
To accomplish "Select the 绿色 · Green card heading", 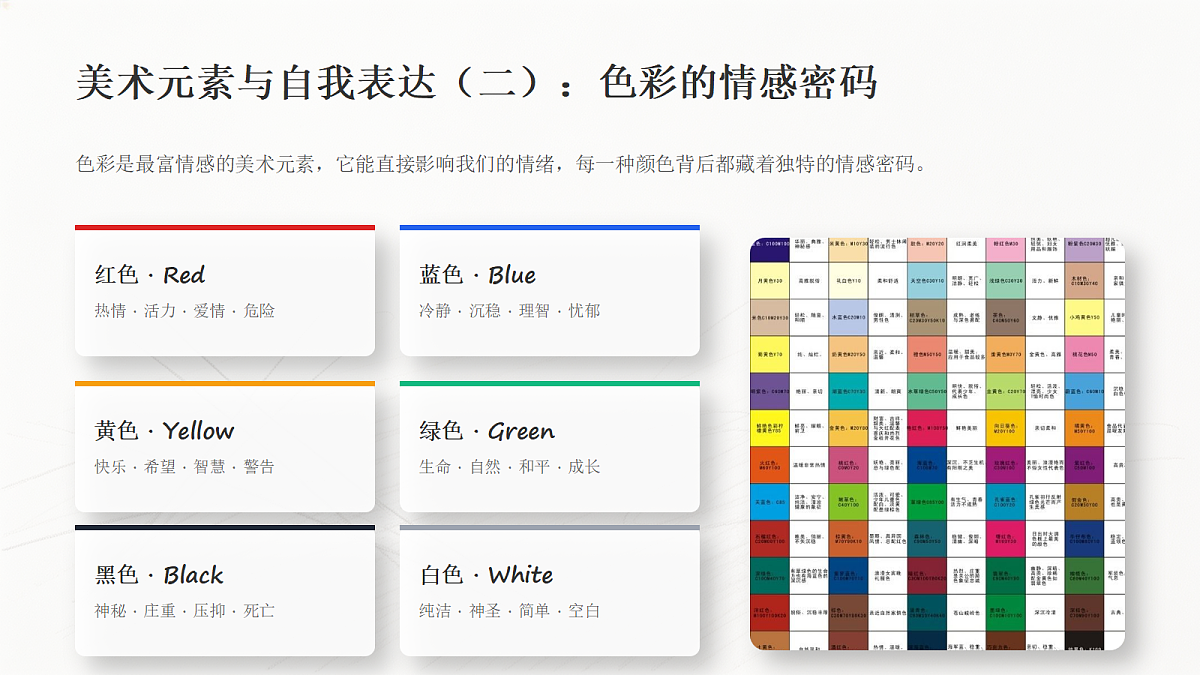I will (x=487, y=431).
